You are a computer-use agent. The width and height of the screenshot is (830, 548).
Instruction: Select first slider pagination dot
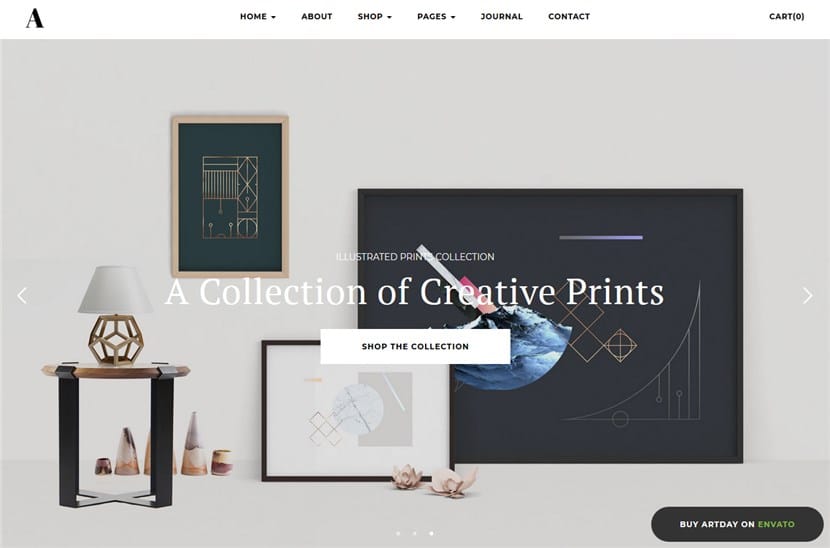[x=398, y=533]
